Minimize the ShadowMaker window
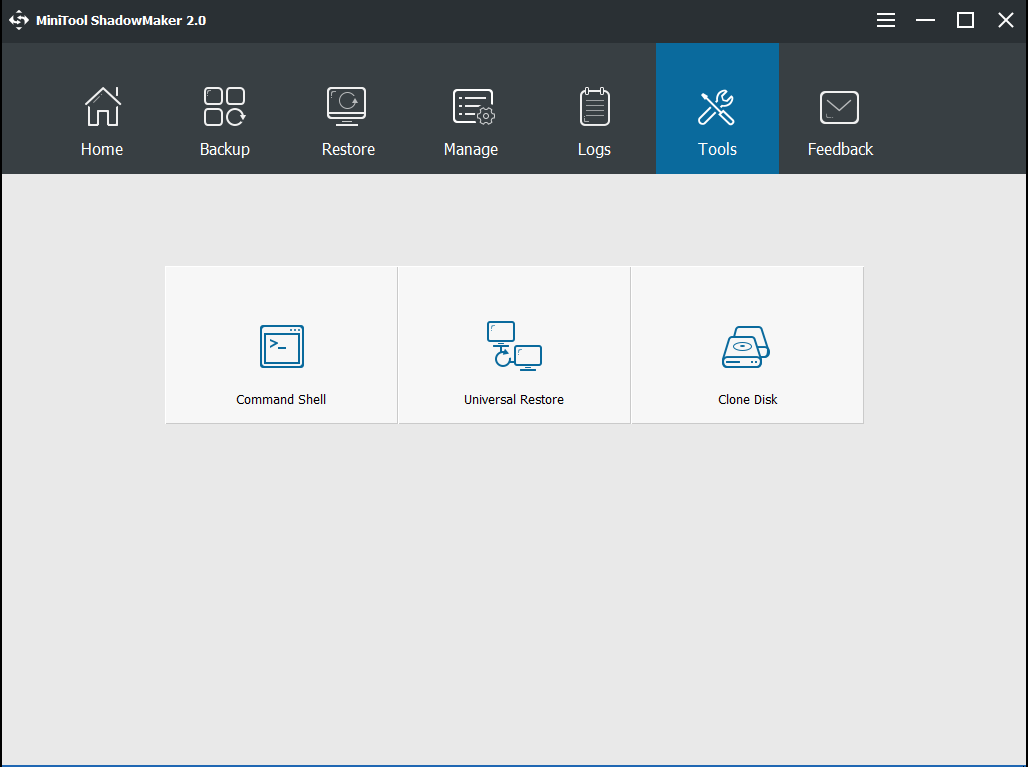The image size is (1028, 767). (926, 20)
